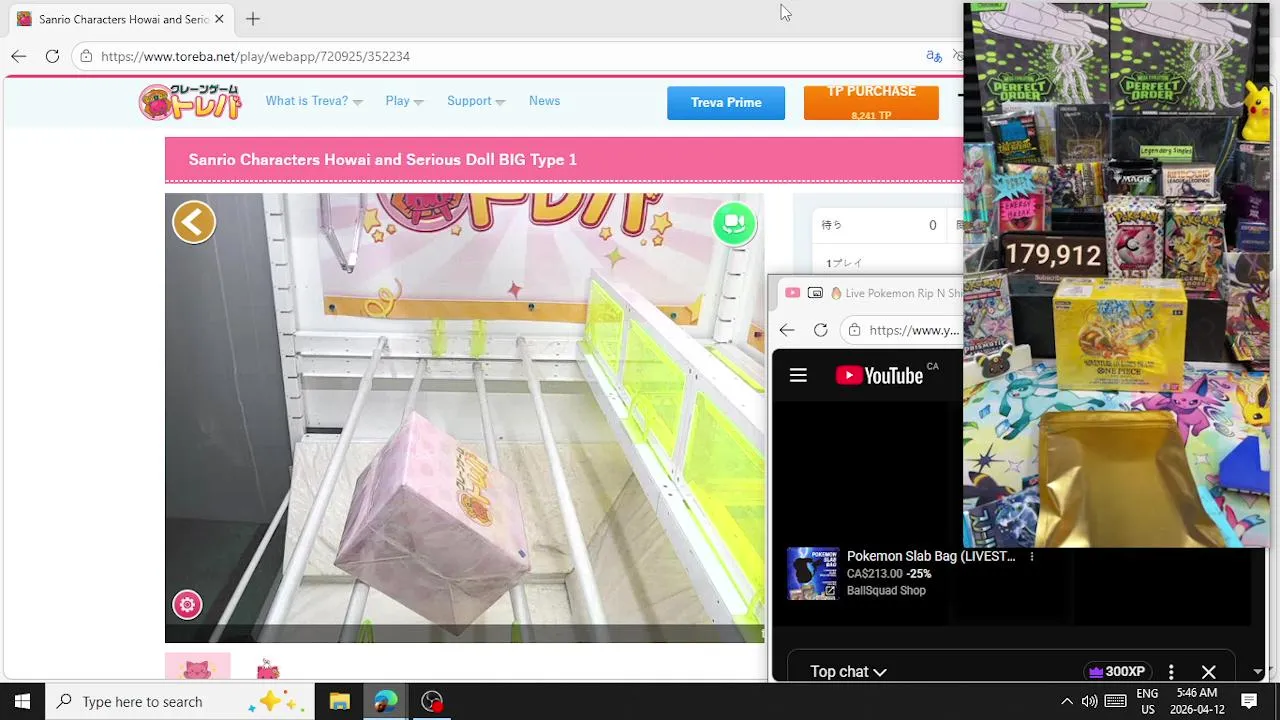Open the touch keyboard tray icon
Image resolution: width=1280 pixels, height=720 pixels.
1116,701
